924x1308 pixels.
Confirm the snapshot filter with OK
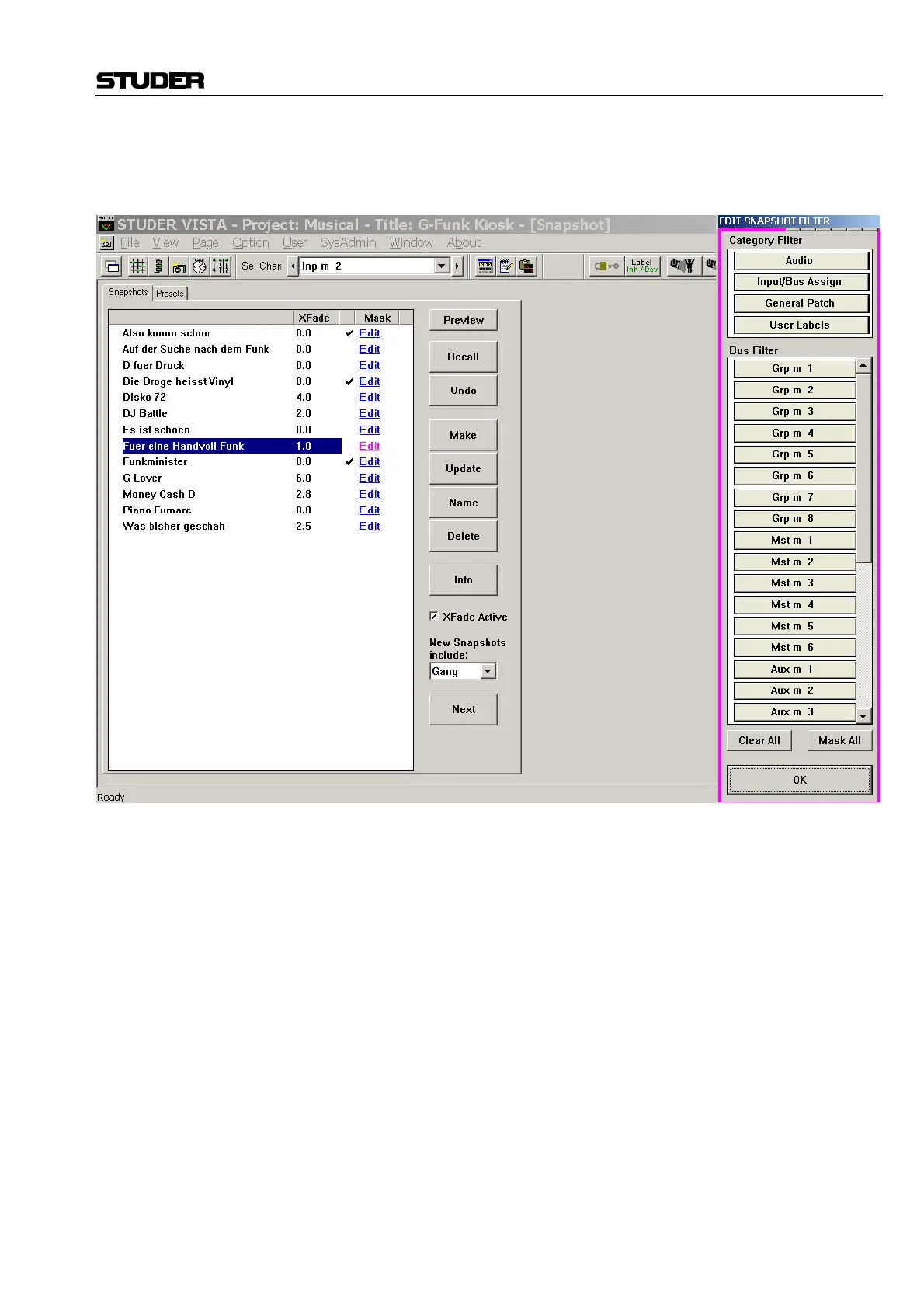click(x=800, y=780)
